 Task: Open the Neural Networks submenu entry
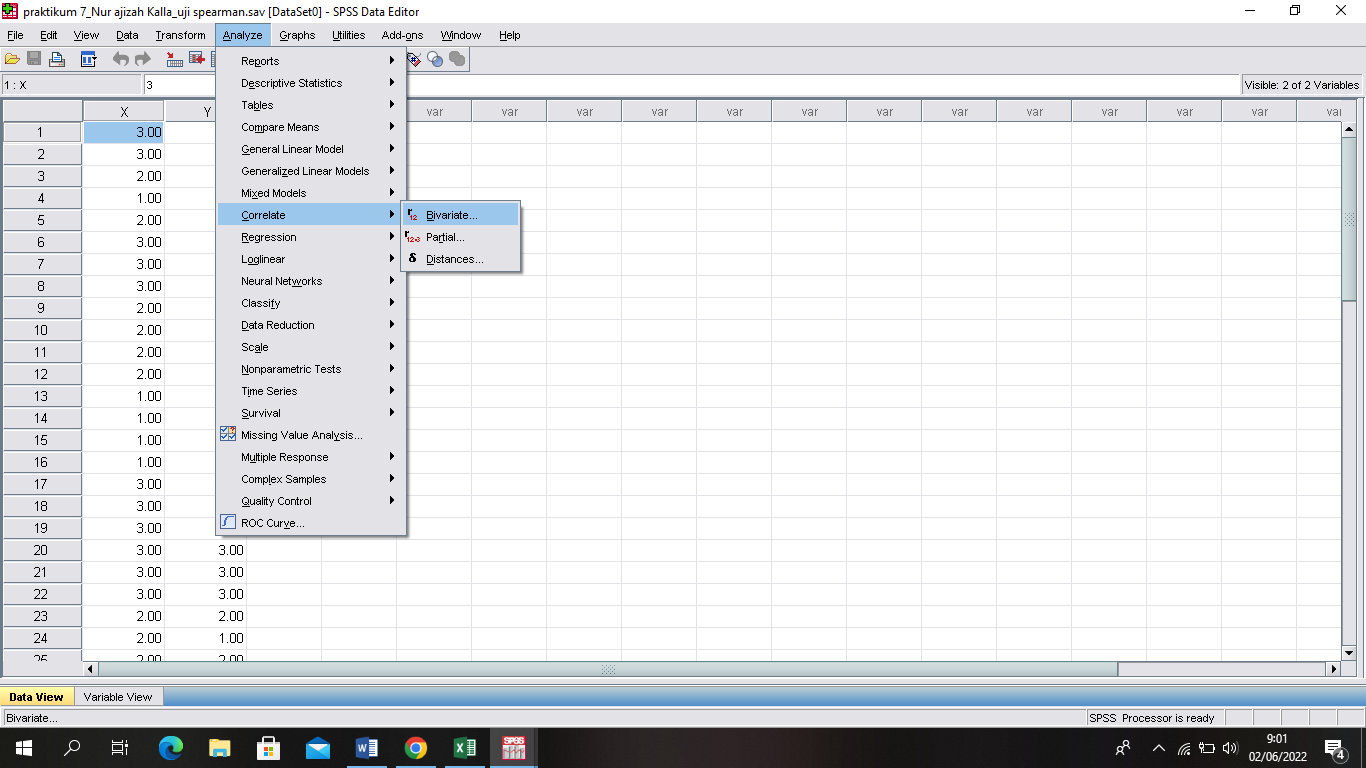(311, 281)
